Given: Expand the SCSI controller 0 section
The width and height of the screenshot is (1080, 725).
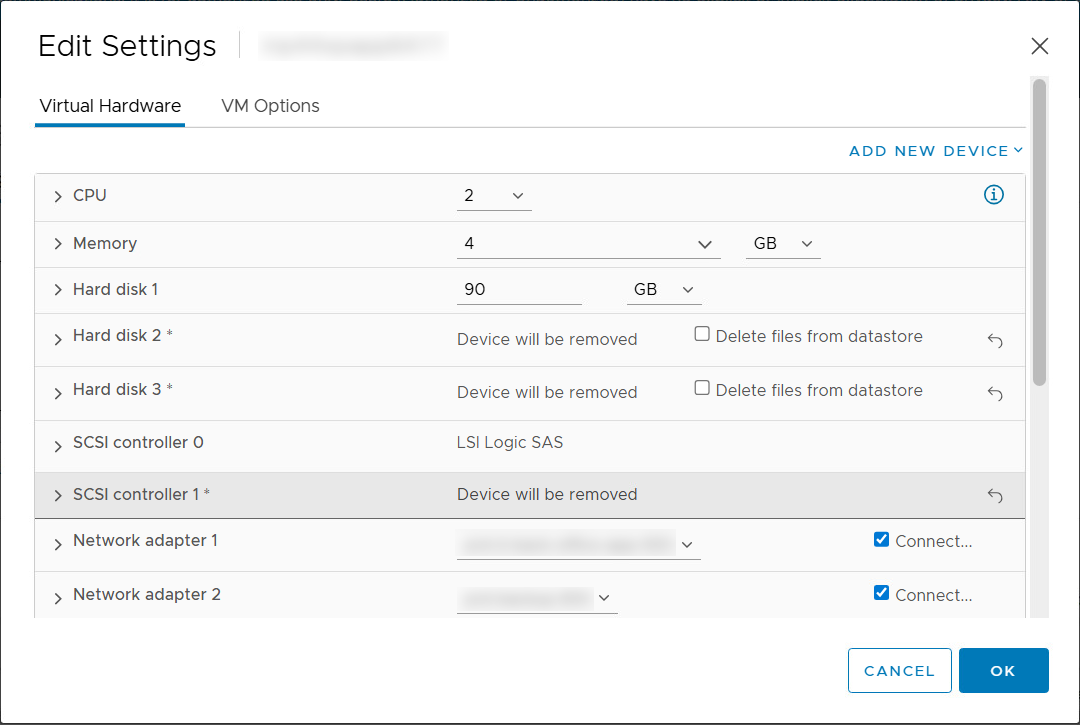Looking at the screenshot, I should pyautogui.click(x=57, y=442).
